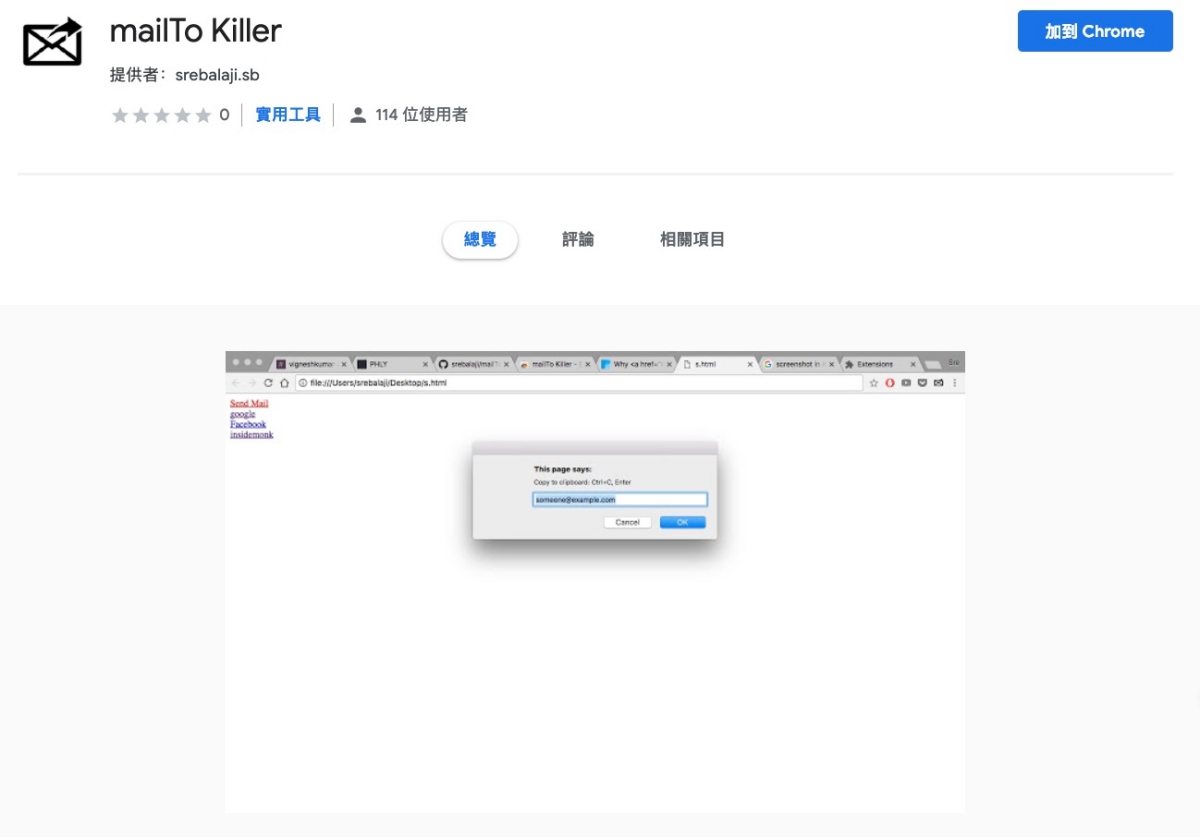Click the fifth rating star
The image size is (1200, 837).
pos(203,115)
